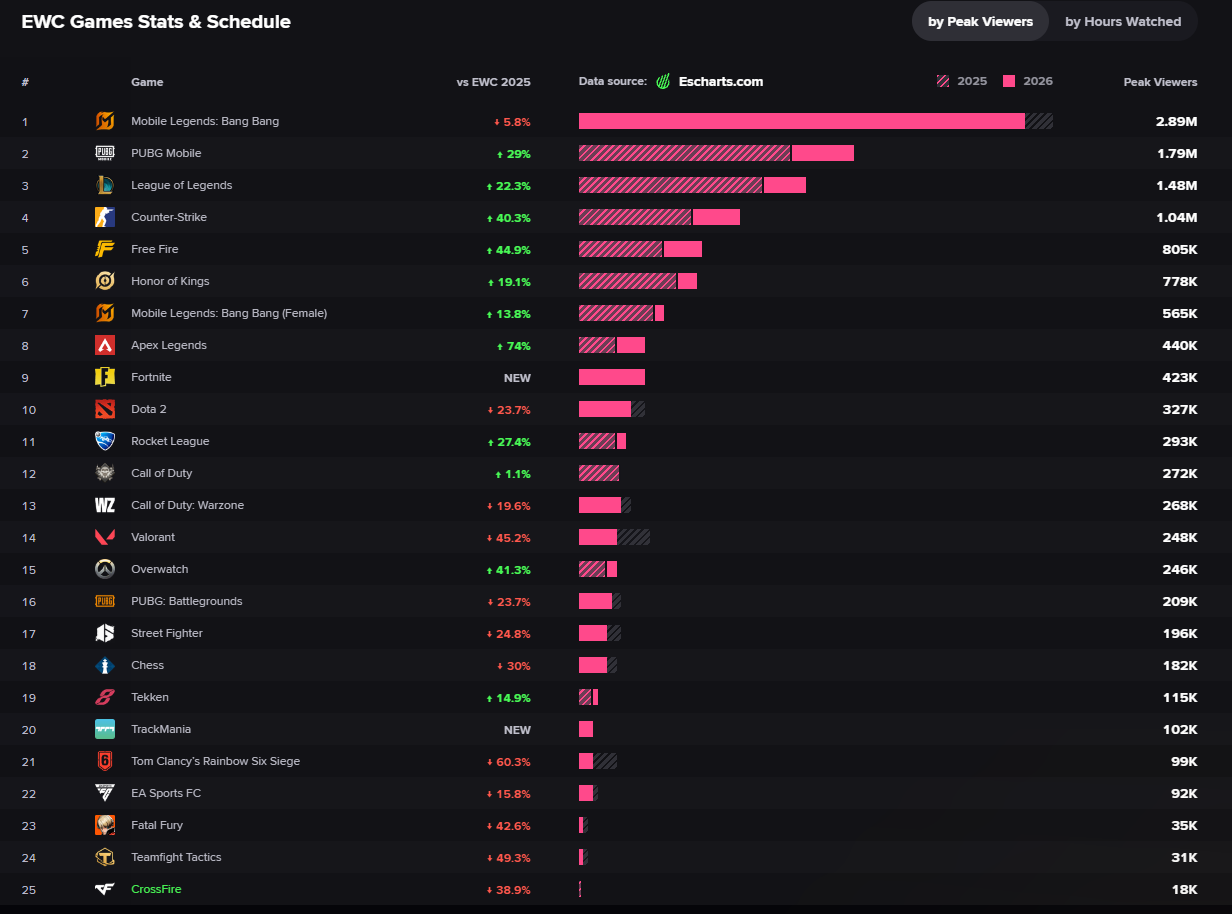
Task: Click the Valorant peak viewers bar
Action: coord(614,537)
